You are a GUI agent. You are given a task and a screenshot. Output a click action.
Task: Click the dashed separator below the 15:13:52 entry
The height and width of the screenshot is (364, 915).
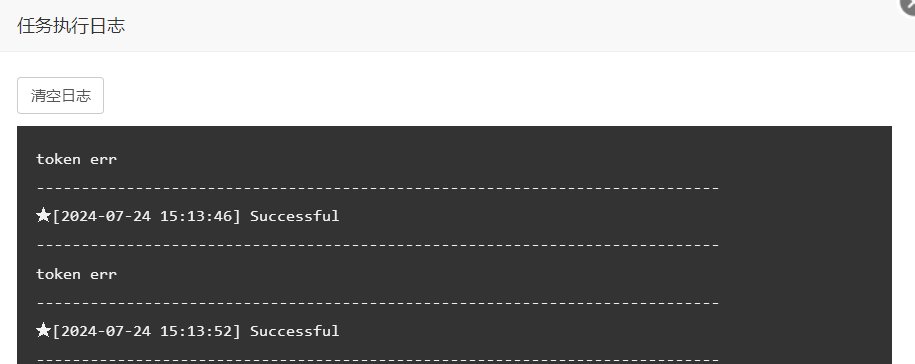tap(378, 360)
